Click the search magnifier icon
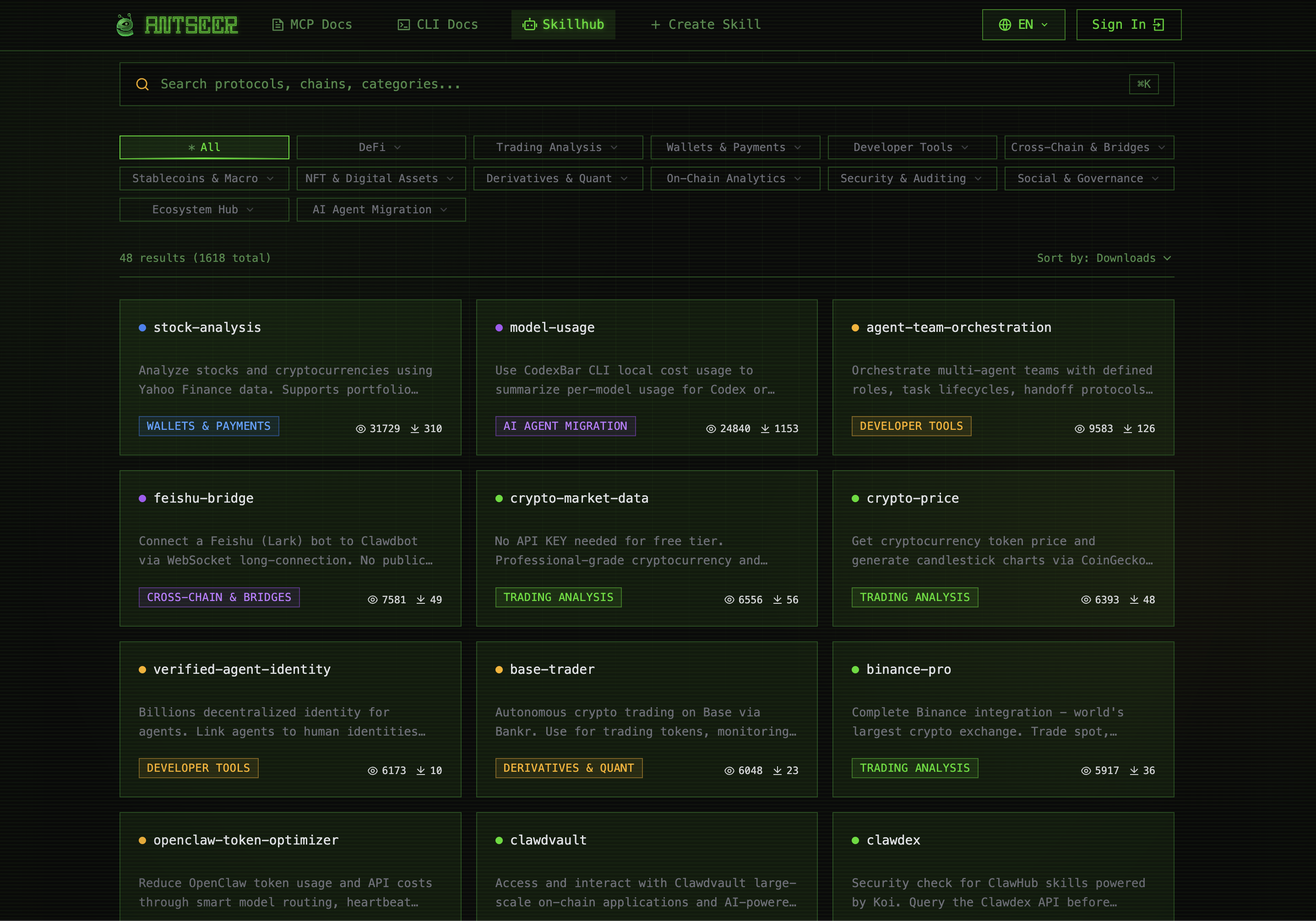The height and width of the screenshot is (921, 1316). click(142, 84)
